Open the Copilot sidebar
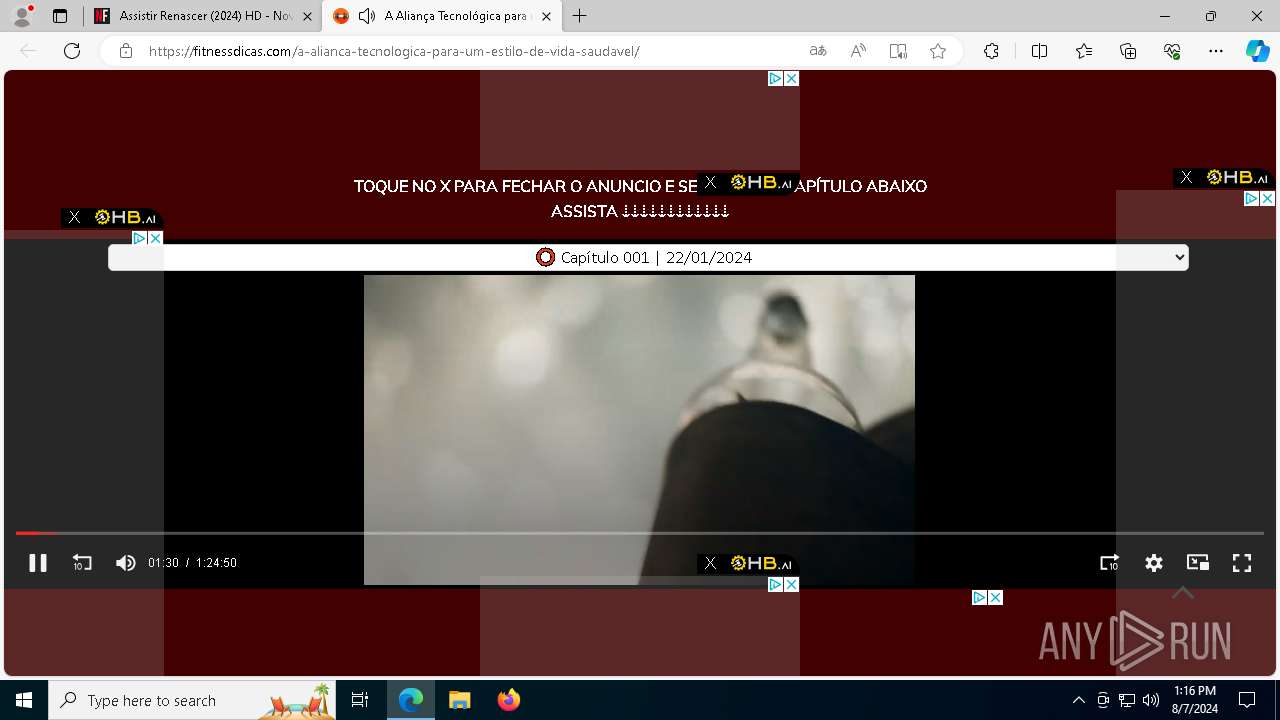This screenshot has width=1280, height=720. tap(1257, 51)
